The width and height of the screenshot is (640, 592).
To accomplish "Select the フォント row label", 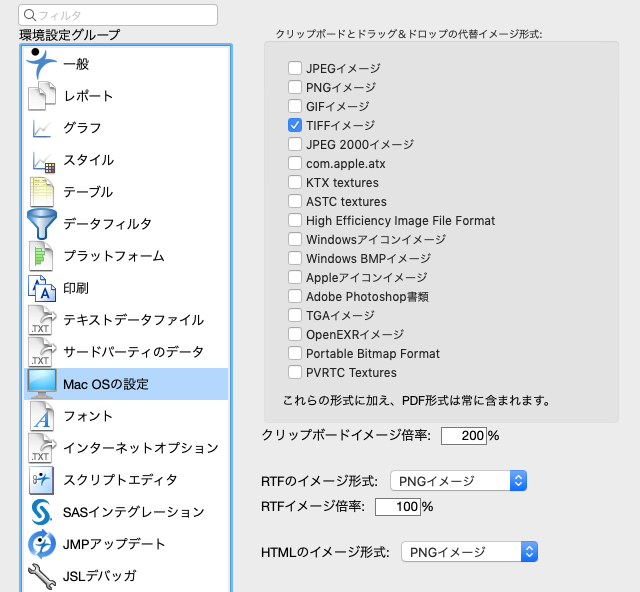I will click(x=88, y=416).
